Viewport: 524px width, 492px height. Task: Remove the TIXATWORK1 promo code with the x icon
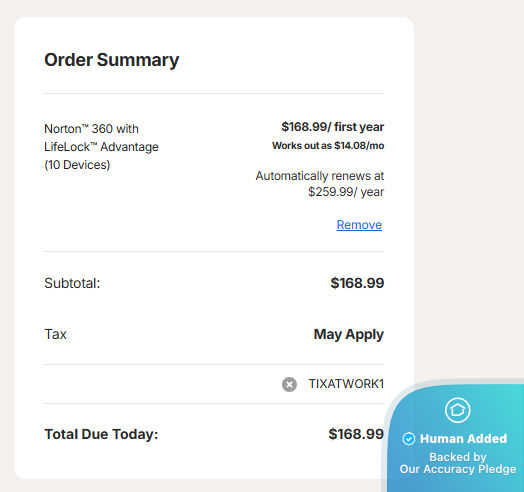point(289,384)
